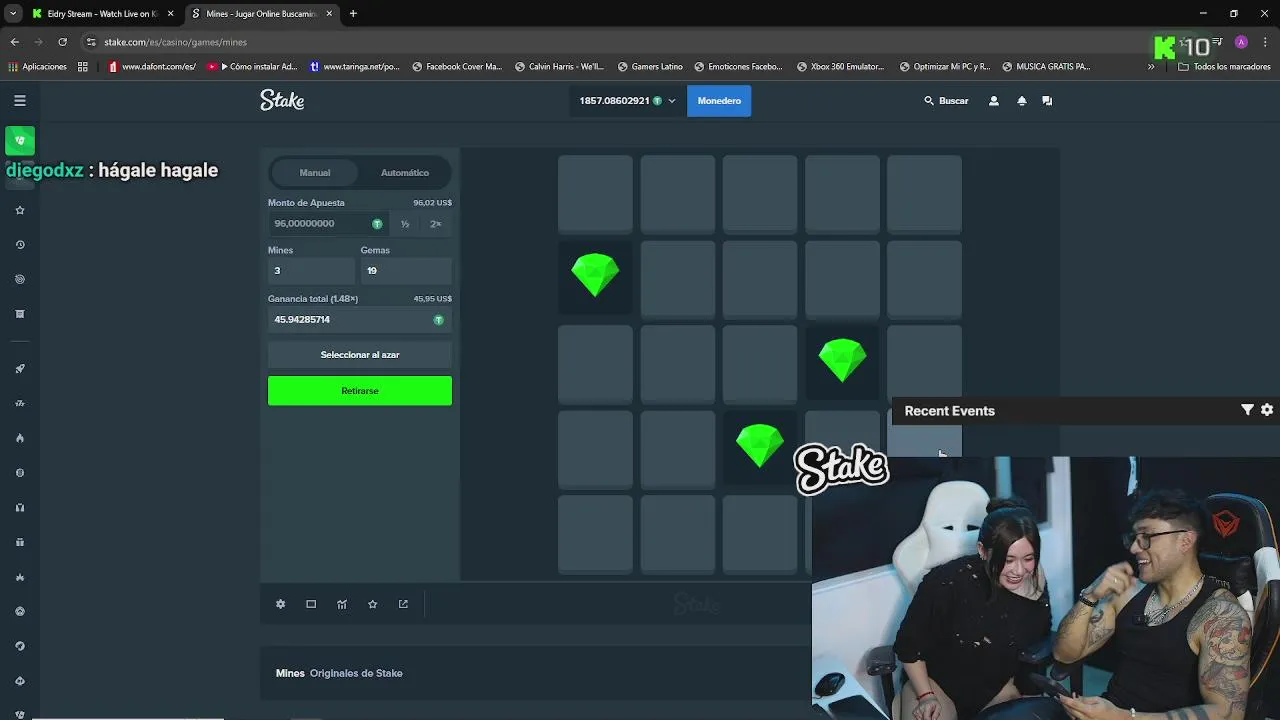This screenshot has width=1280, height=720.
Task: Click the gift box icon in sidebar
Action: tap(20, 542)
